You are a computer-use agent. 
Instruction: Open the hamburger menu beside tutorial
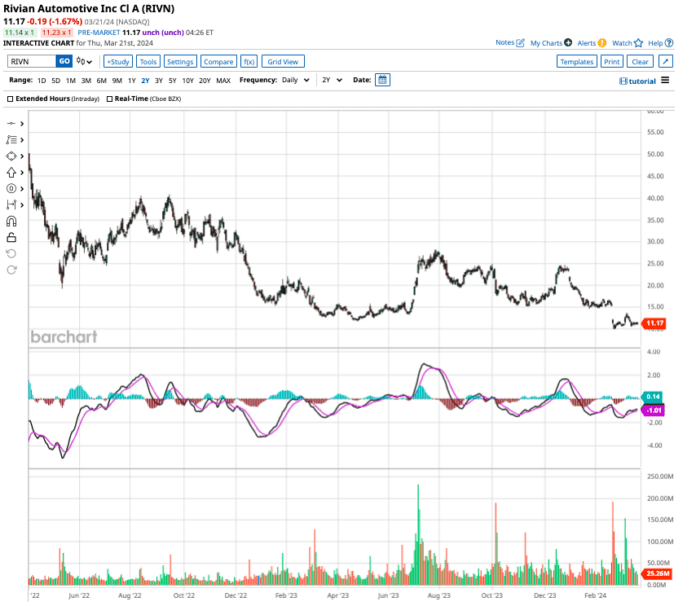click(x=664, y=80)
